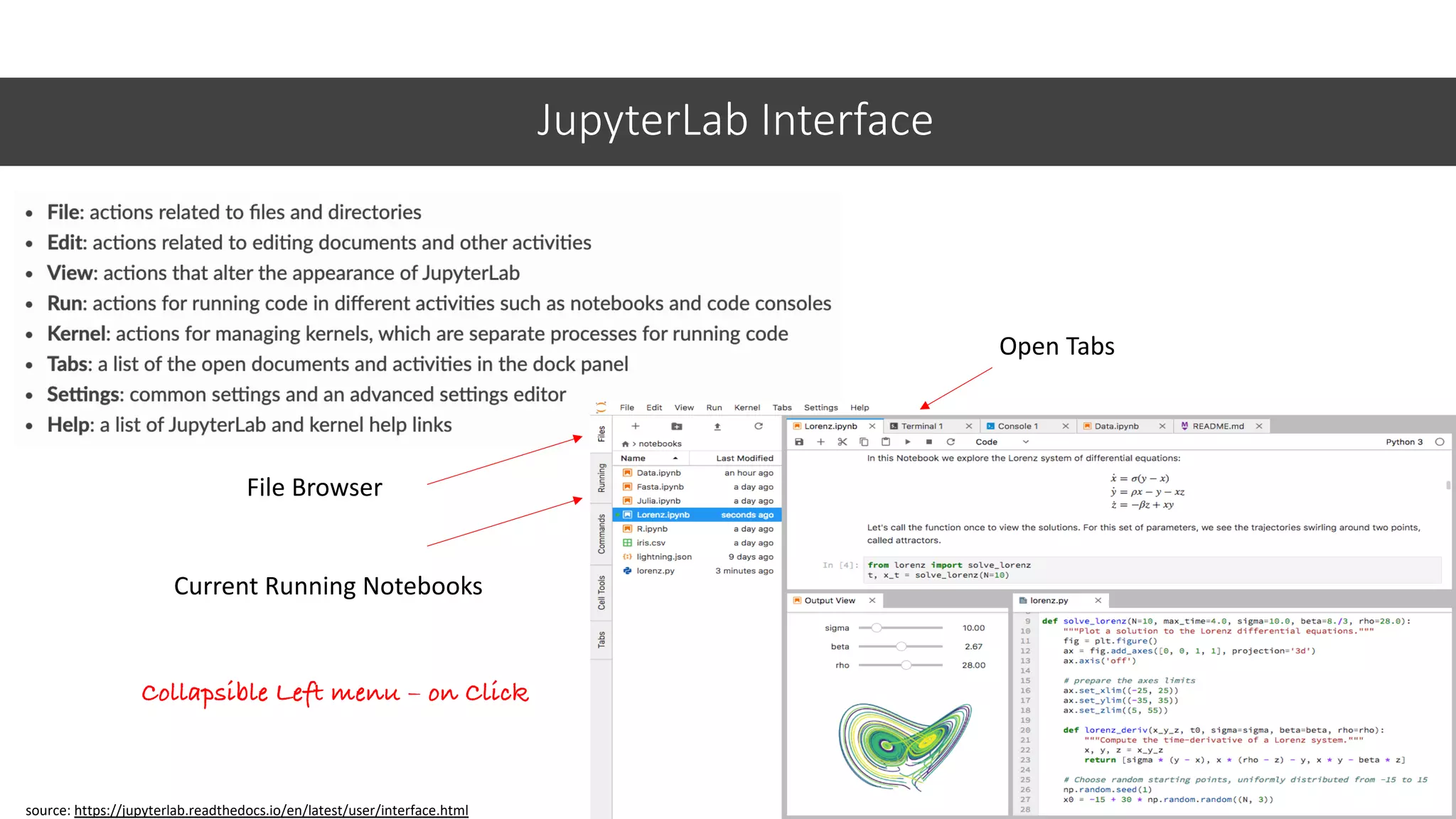Image resolution: width=1456 pixels, height=819 pixels.
Task: Select the highlighted Lorenz.ipynb file row
Action: click(x=697, y=515)
